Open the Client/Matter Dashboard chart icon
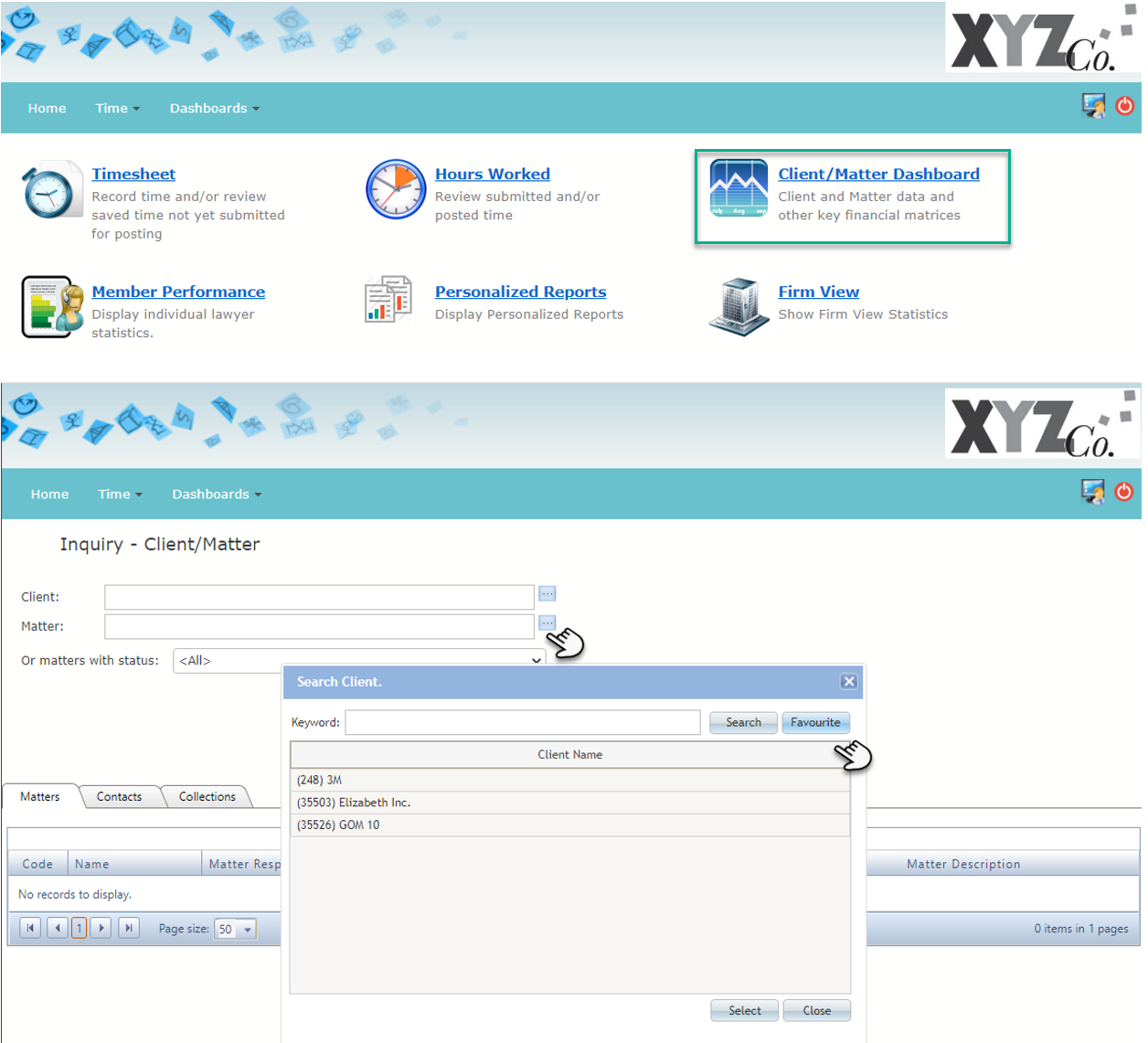The image size is (1148, 1043). (739, 188)
